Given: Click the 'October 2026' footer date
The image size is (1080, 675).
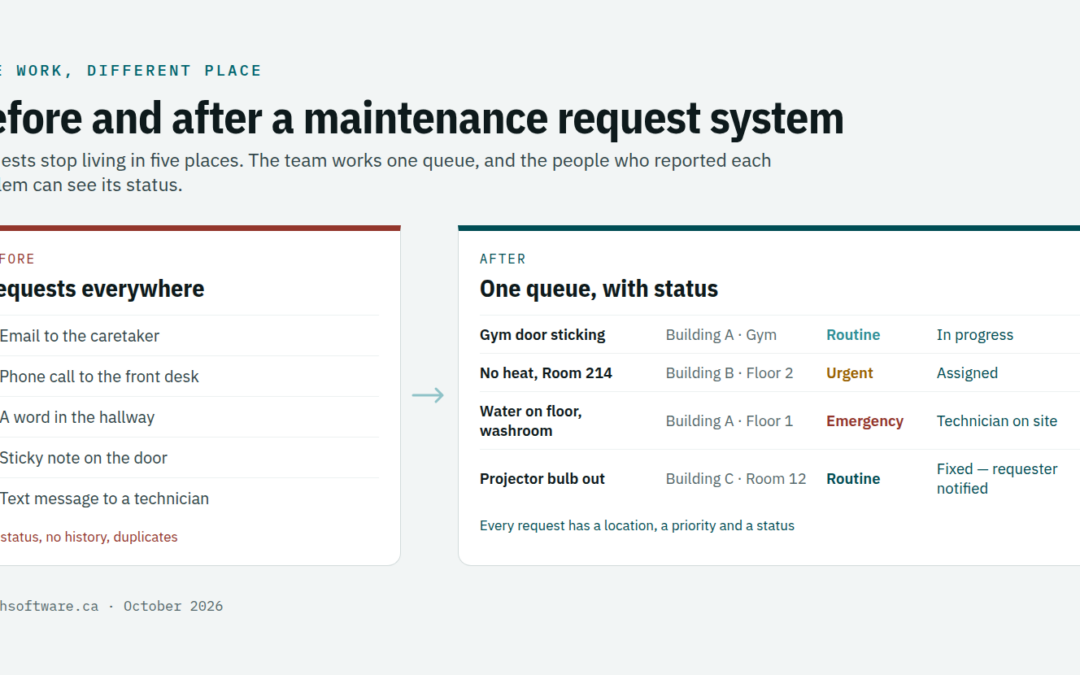Looking at the screenshot, I should [x=173, y=606].
